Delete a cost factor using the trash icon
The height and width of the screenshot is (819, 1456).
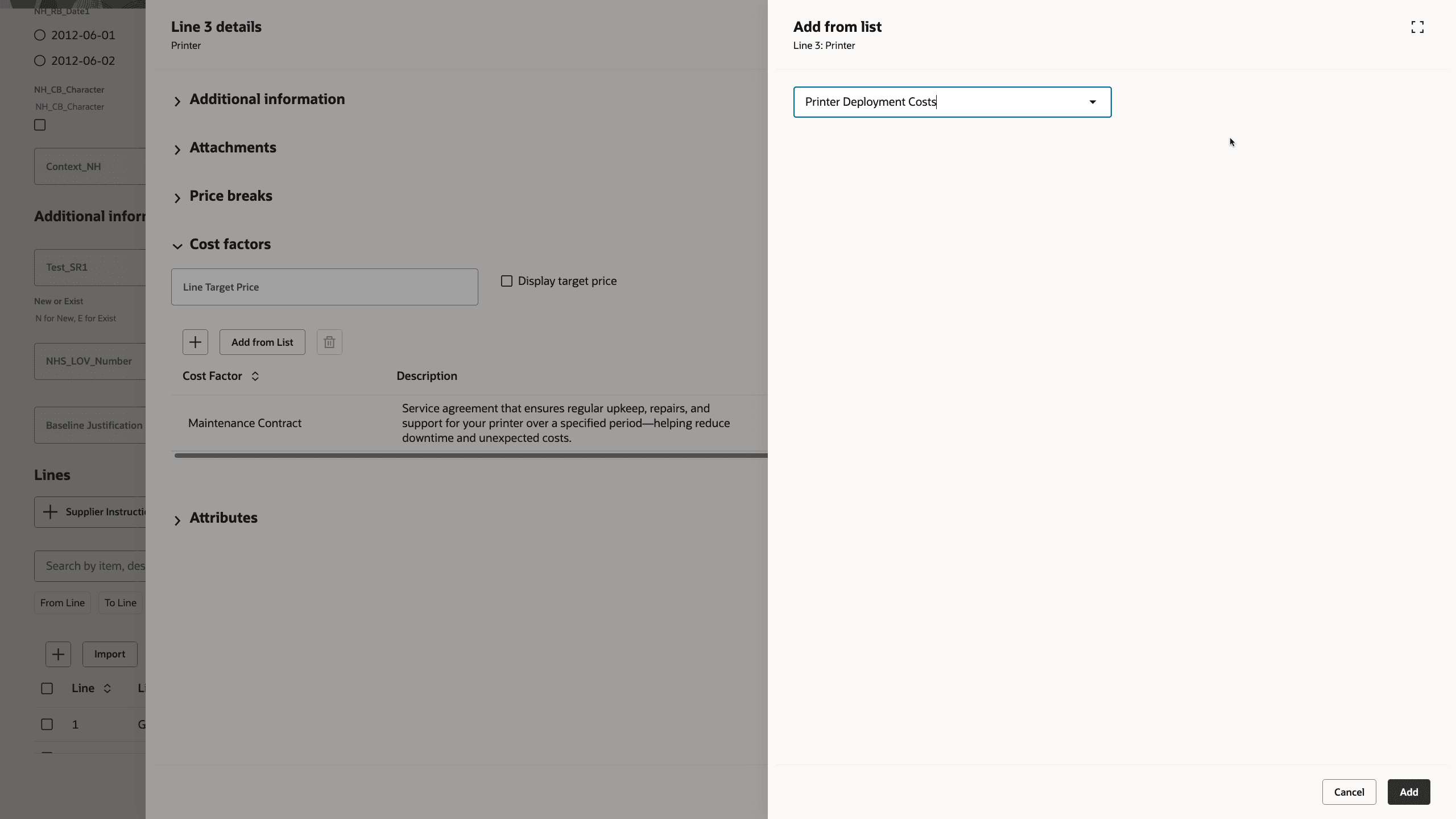pyautogui.click(x=329, y=341)
